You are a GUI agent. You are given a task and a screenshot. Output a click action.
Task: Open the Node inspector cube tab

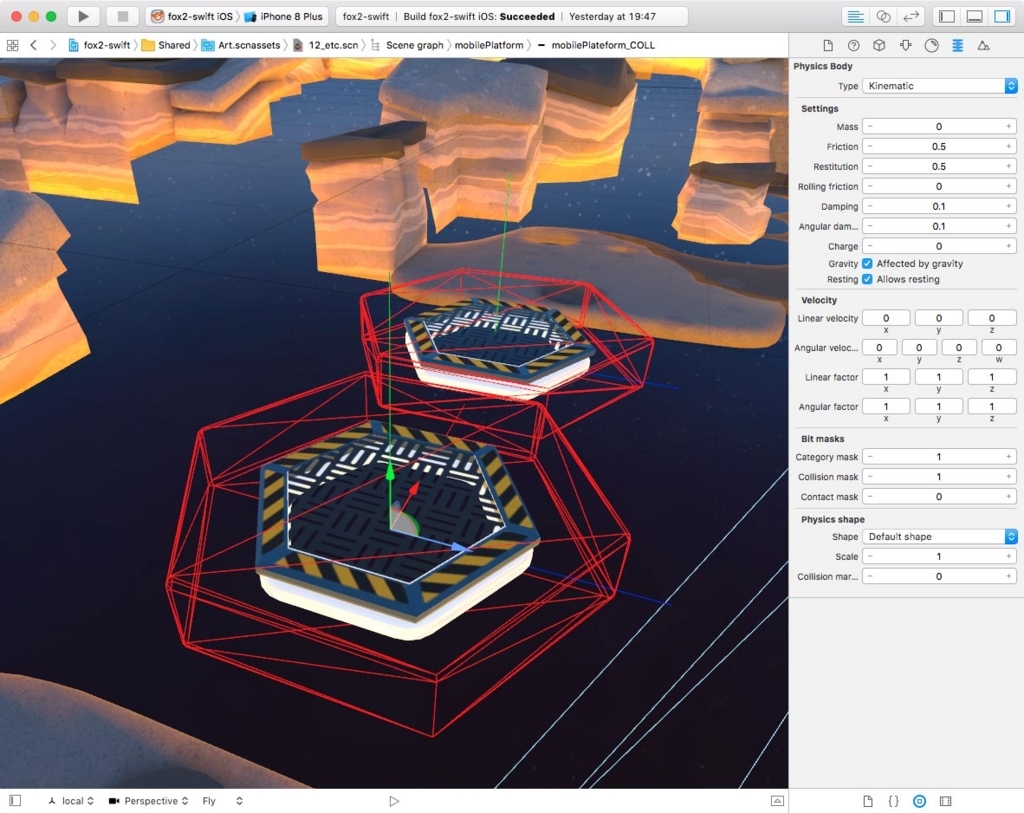[879, 45]
